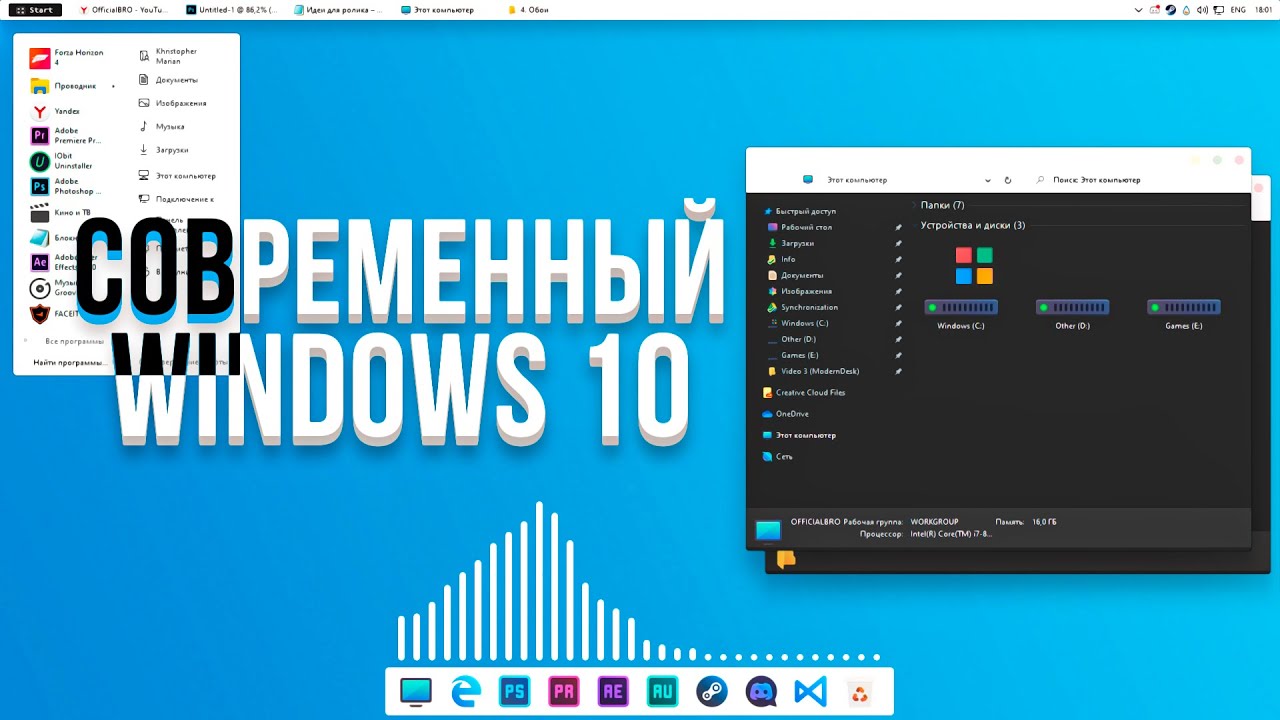The image size is (1280, 720).
Task: Click the orange icon after Visual Studio Code
Action: point(859,693)
